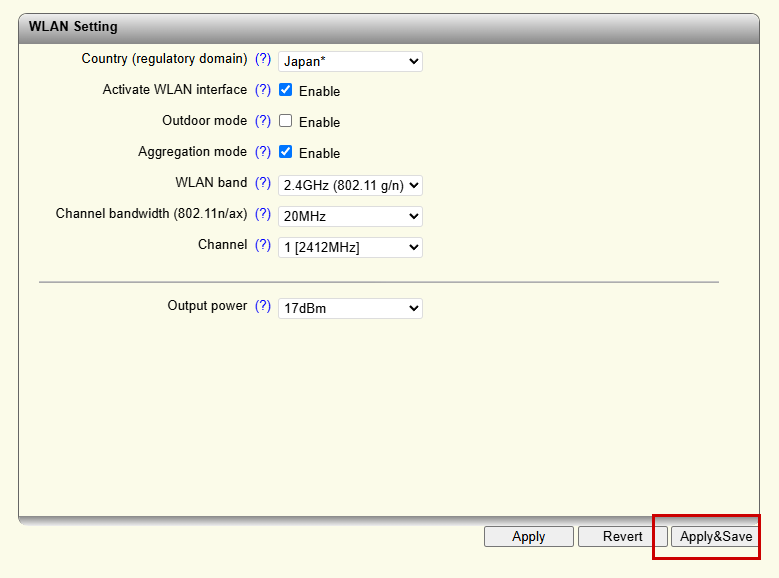
Task: Open help for Country regulatory domain
Action: click(x=263, y=59)
